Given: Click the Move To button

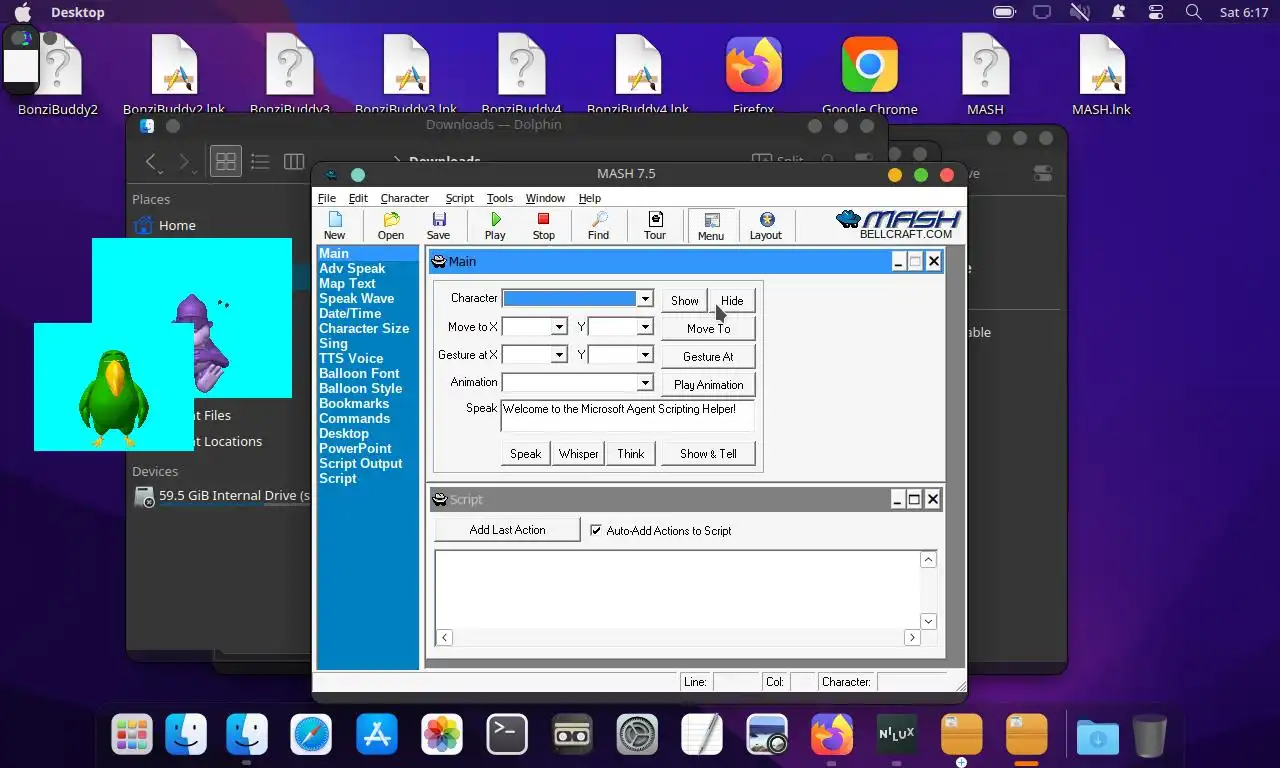Looking at the screenshot, I should point(708,328).
